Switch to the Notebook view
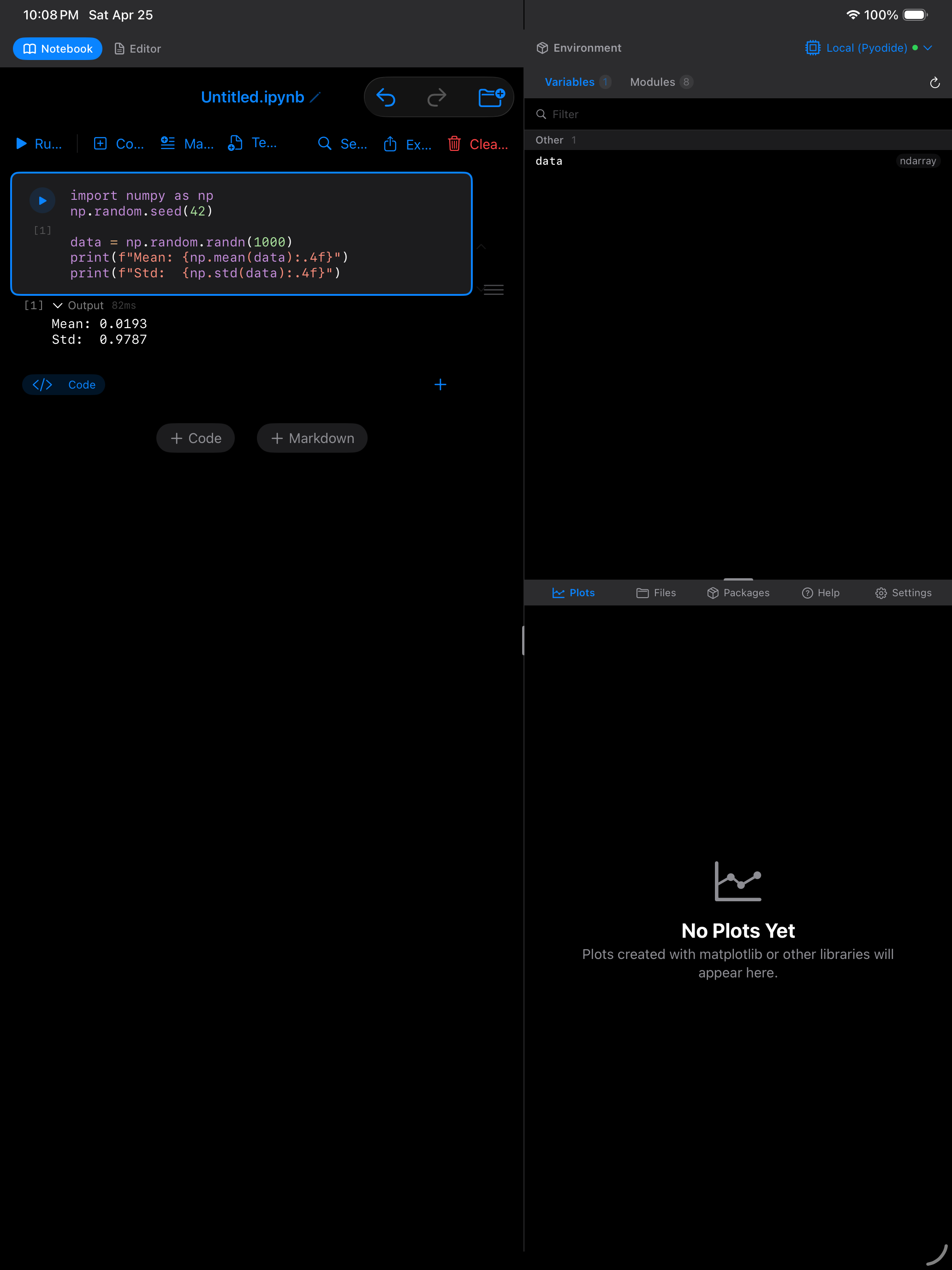952x1270 pixels. (x=57, y=49)
